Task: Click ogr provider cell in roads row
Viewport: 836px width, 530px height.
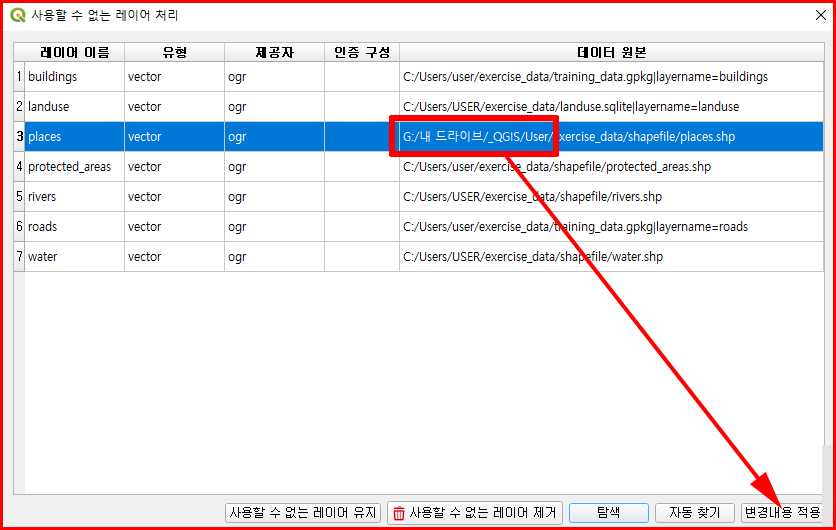Action: [274, 226]
